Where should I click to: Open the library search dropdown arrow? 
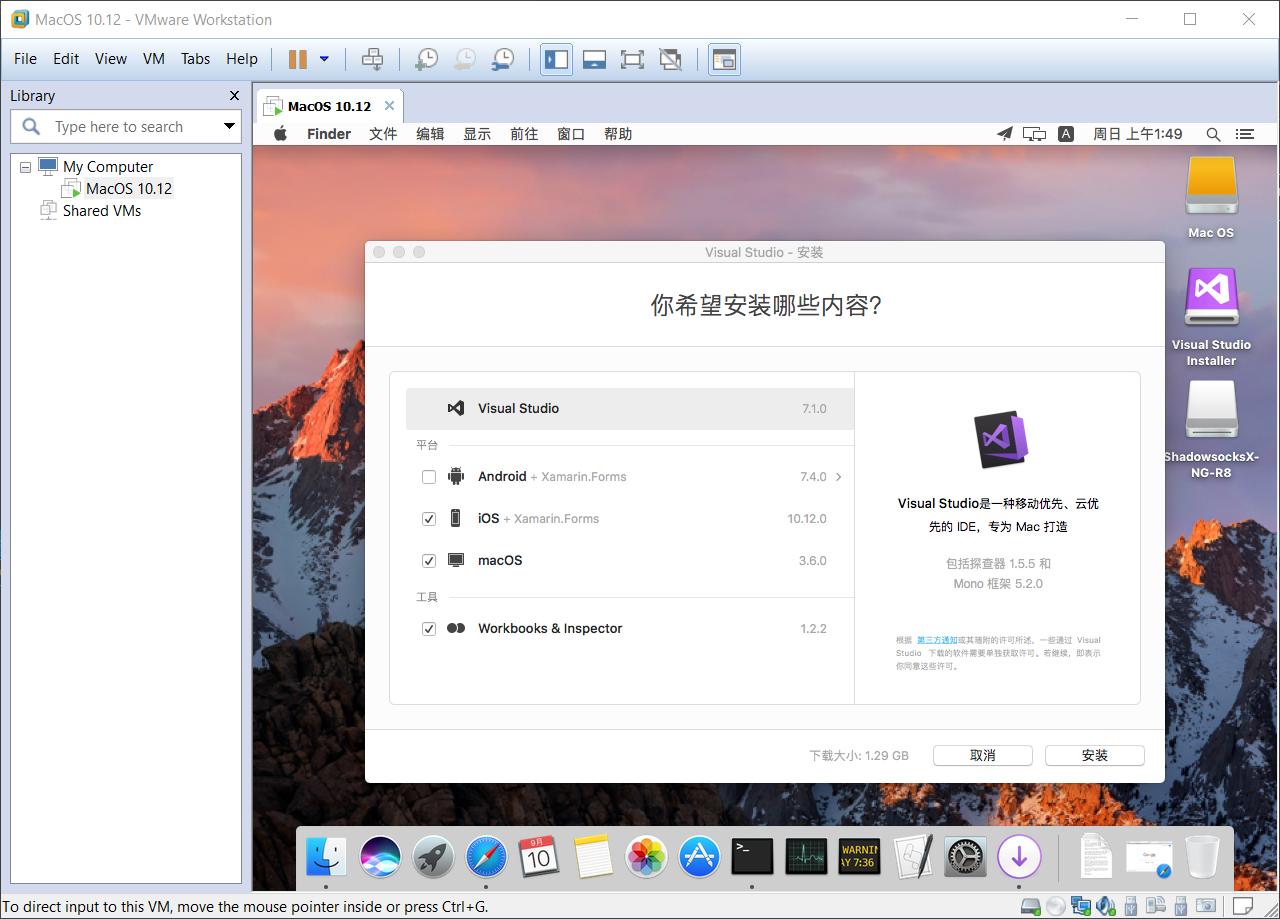230,127
